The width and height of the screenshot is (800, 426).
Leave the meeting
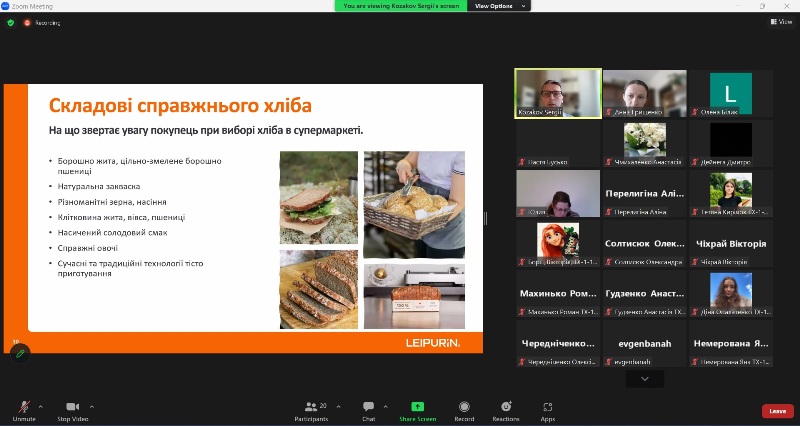pyautogui.click(x=778, y=411)
